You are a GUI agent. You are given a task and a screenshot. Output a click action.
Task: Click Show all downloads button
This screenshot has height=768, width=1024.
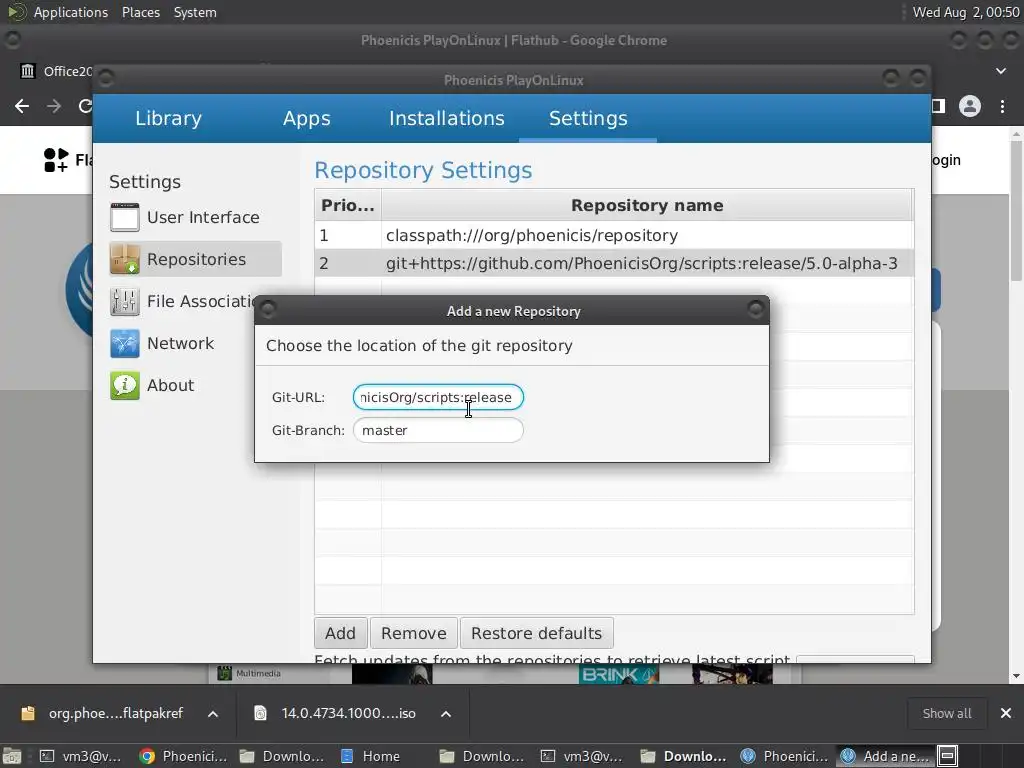947,713
